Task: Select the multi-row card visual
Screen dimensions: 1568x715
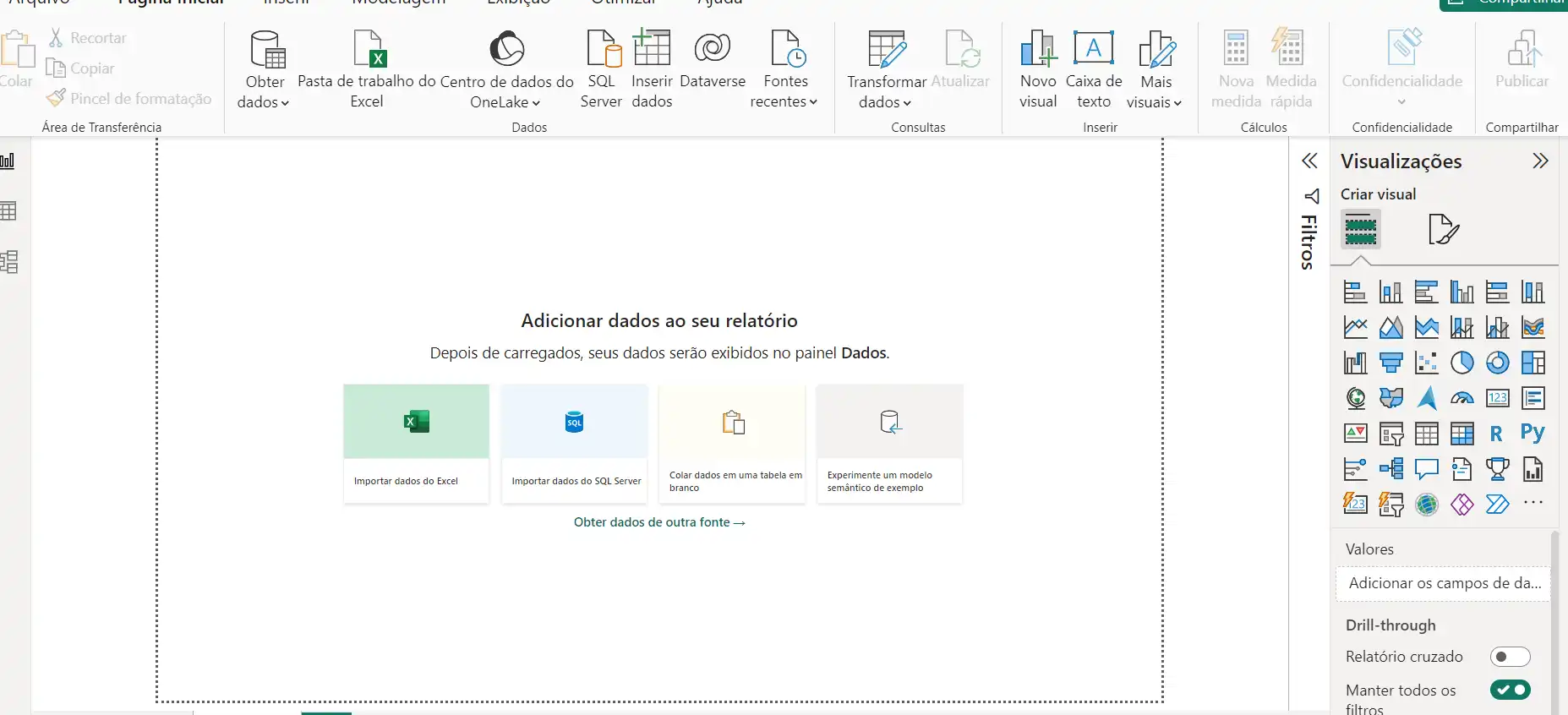Action: tap(1532, 398)
